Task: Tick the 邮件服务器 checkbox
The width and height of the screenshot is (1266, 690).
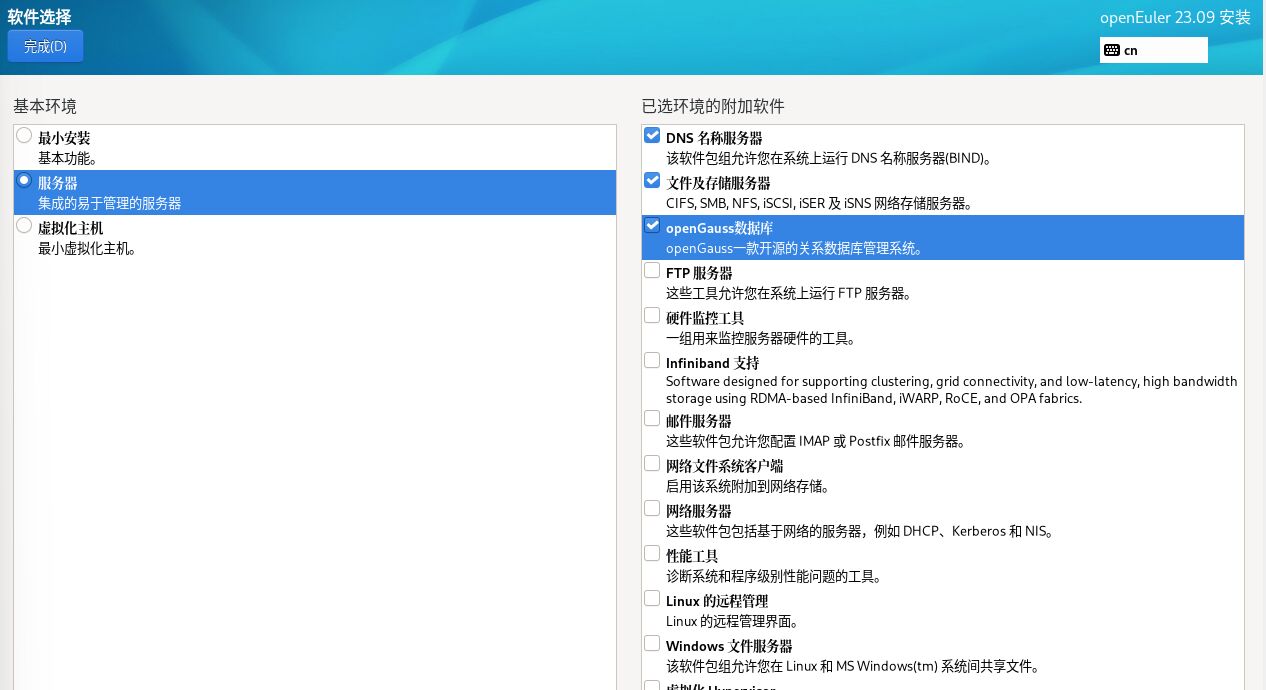Action: 652,419
